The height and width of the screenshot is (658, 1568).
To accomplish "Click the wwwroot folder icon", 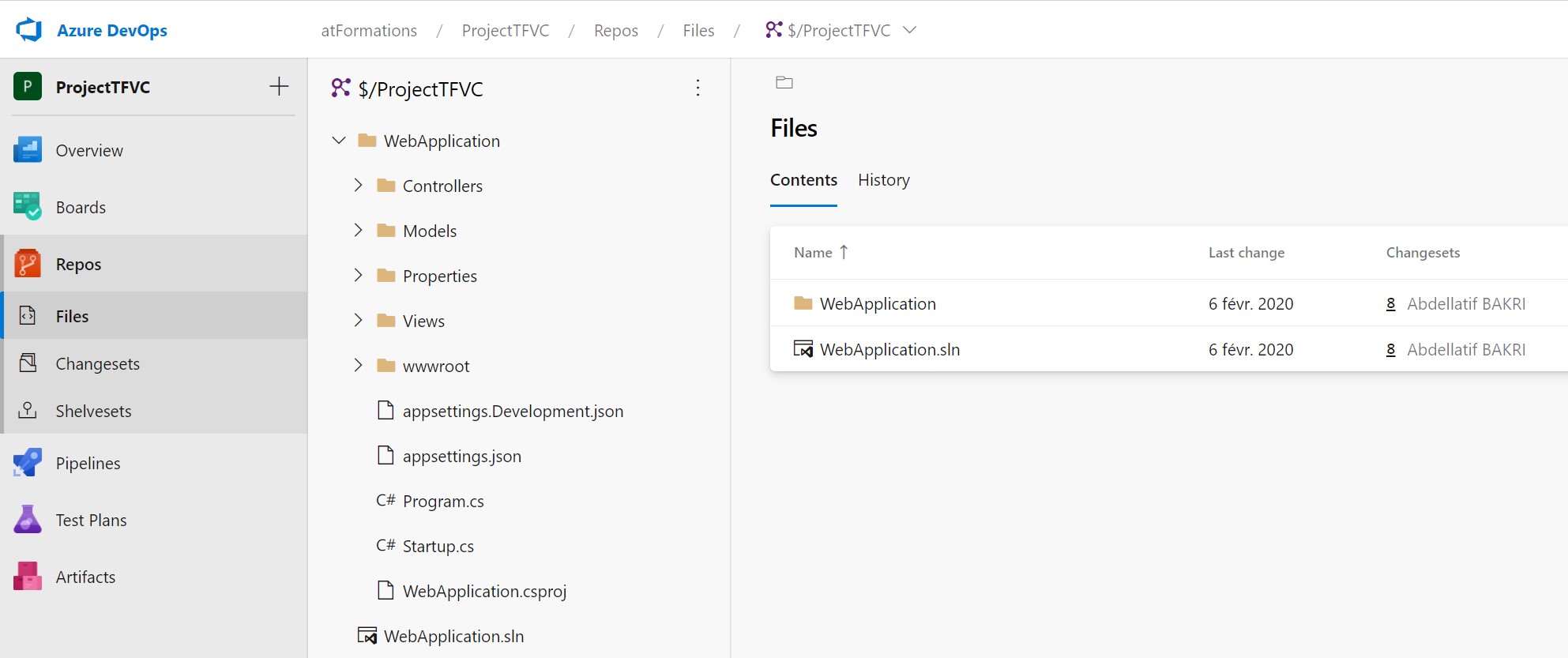I will [x=386, y=365].
